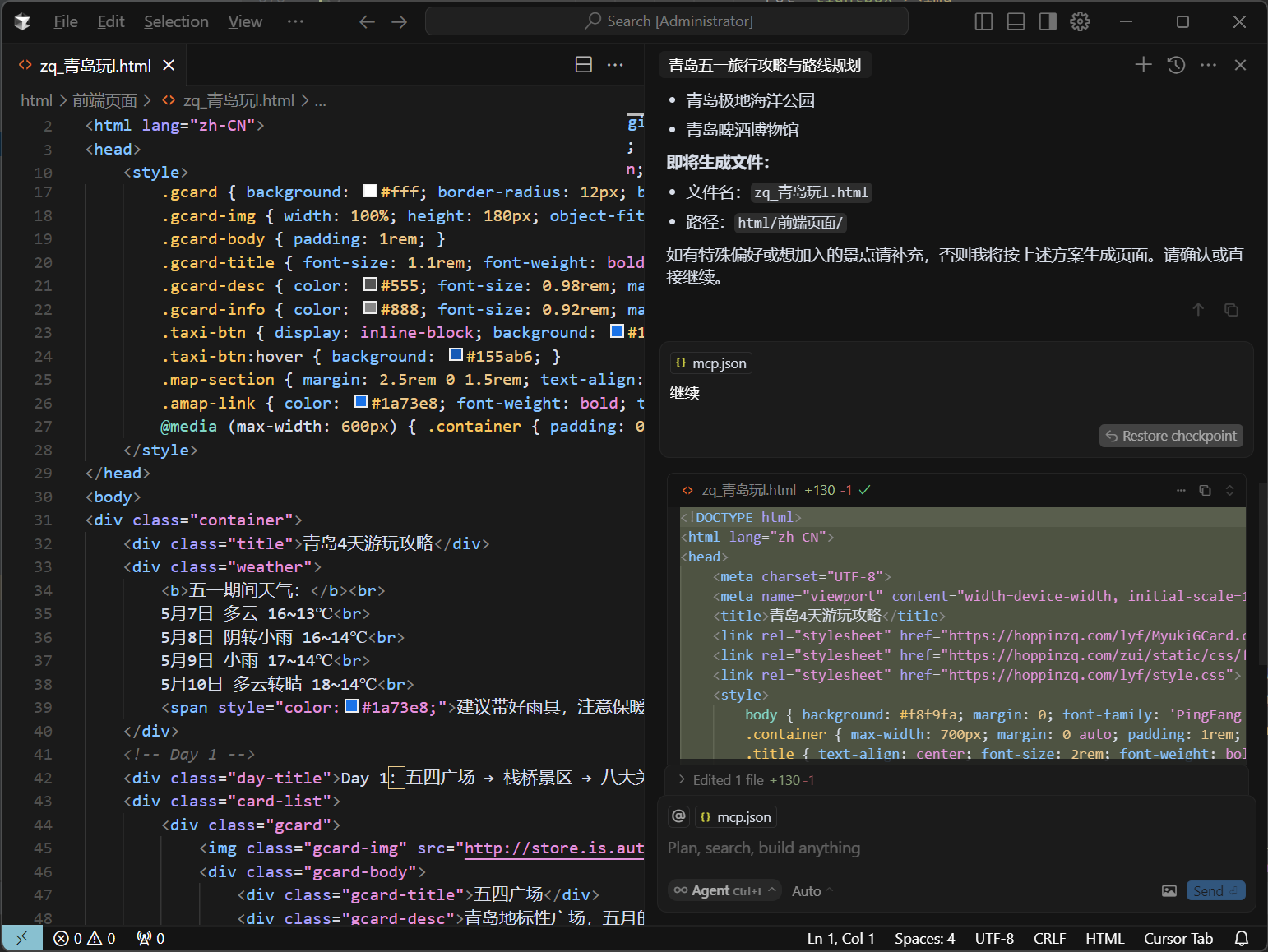The image size is (1268, 952).
Task: Toggle bottom panel visibility
Action: coord(1016,21)
